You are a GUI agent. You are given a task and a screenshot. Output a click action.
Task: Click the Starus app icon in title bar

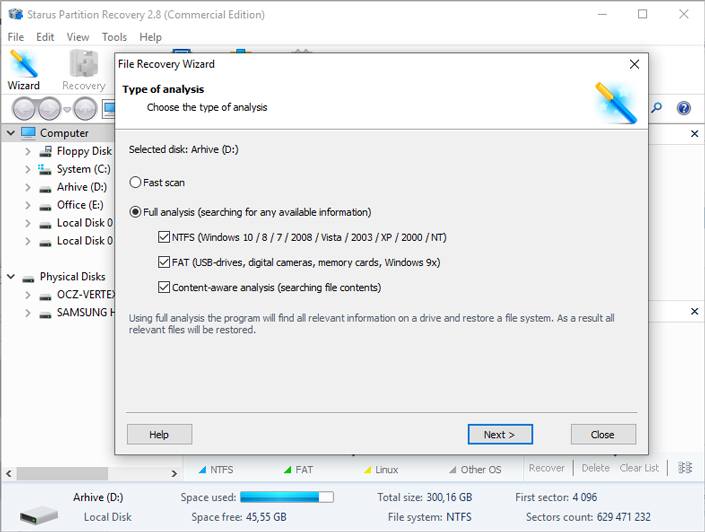tap(15, 14)
